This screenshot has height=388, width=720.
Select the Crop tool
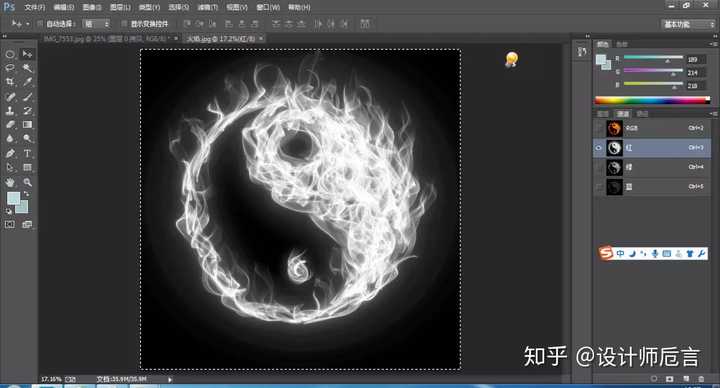click(x=10, y=82)
